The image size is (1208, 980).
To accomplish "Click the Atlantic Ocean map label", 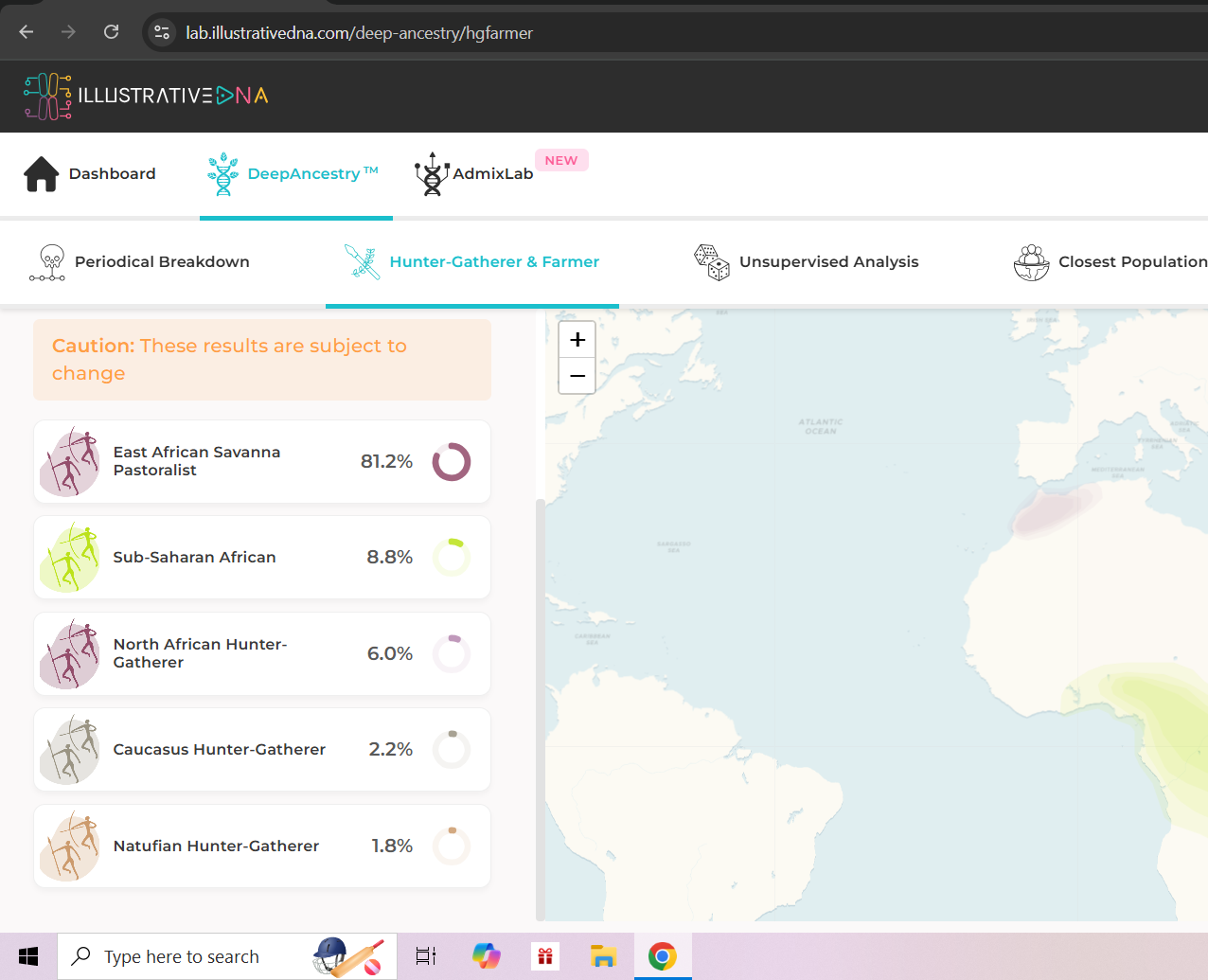I will (821, 426).
